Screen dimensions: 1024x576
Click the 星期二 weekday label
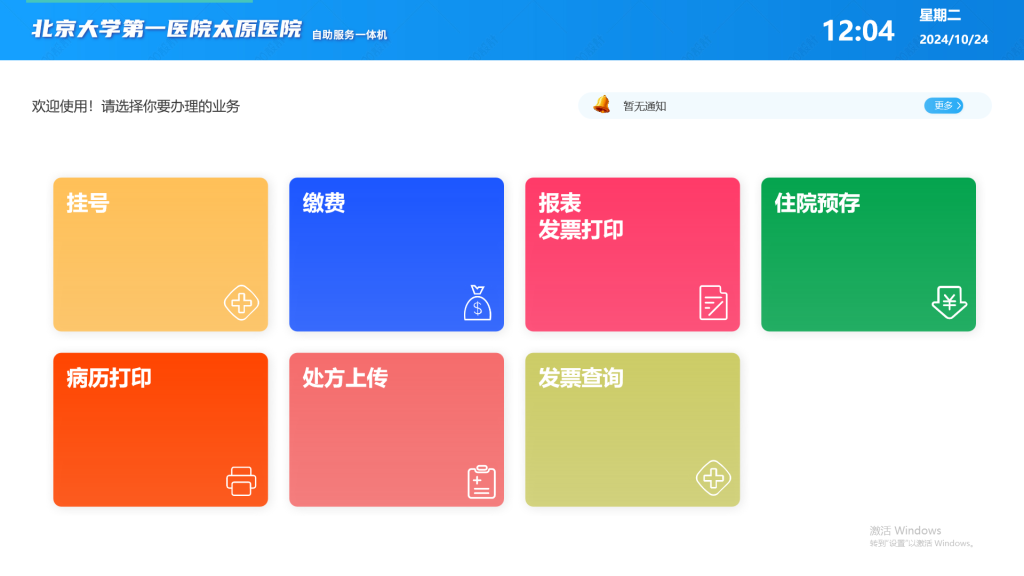(x=940, y=15)
